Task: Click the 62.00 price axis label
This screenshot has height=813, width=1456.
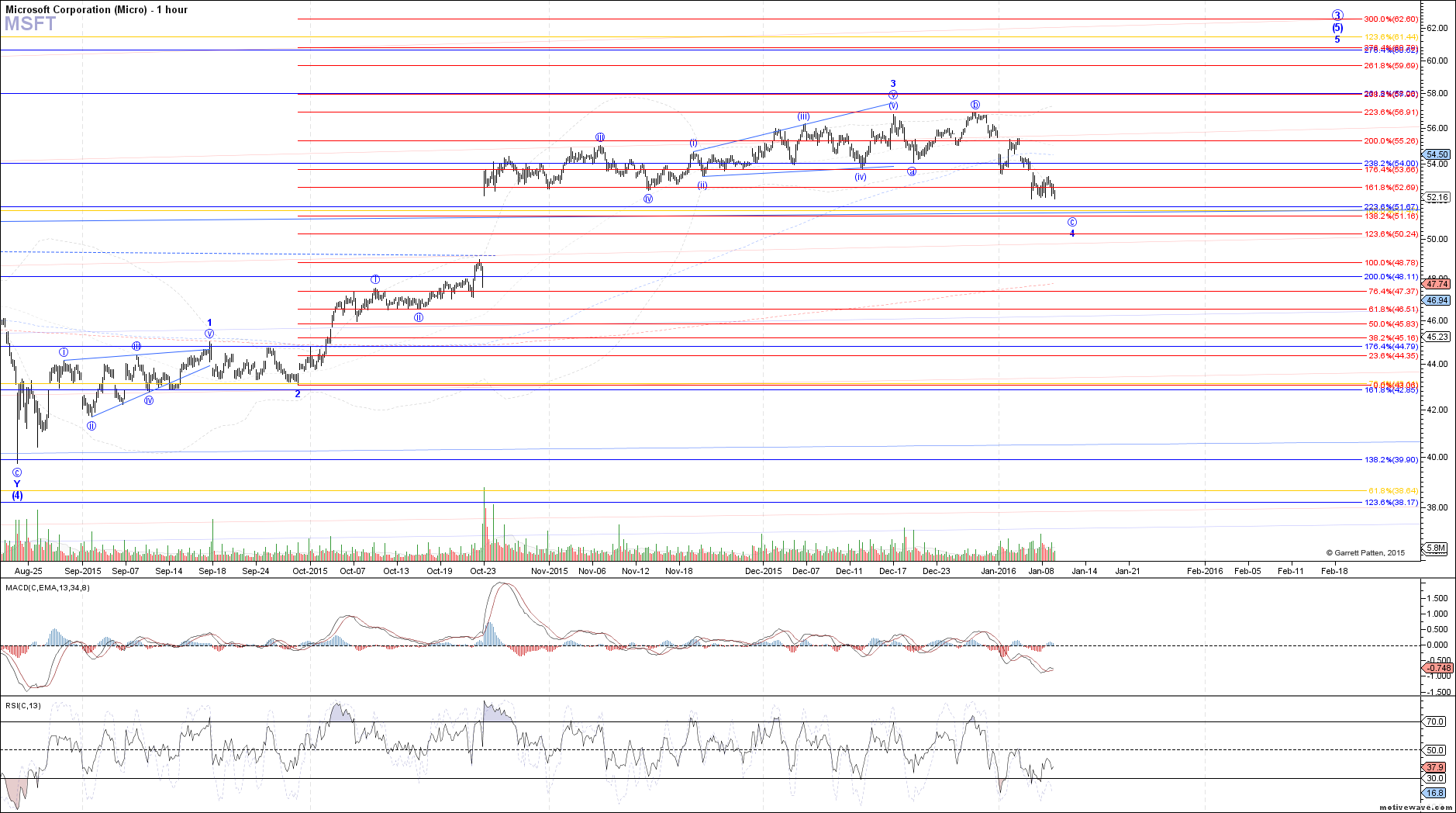Action: click(x=1437, y=28)
